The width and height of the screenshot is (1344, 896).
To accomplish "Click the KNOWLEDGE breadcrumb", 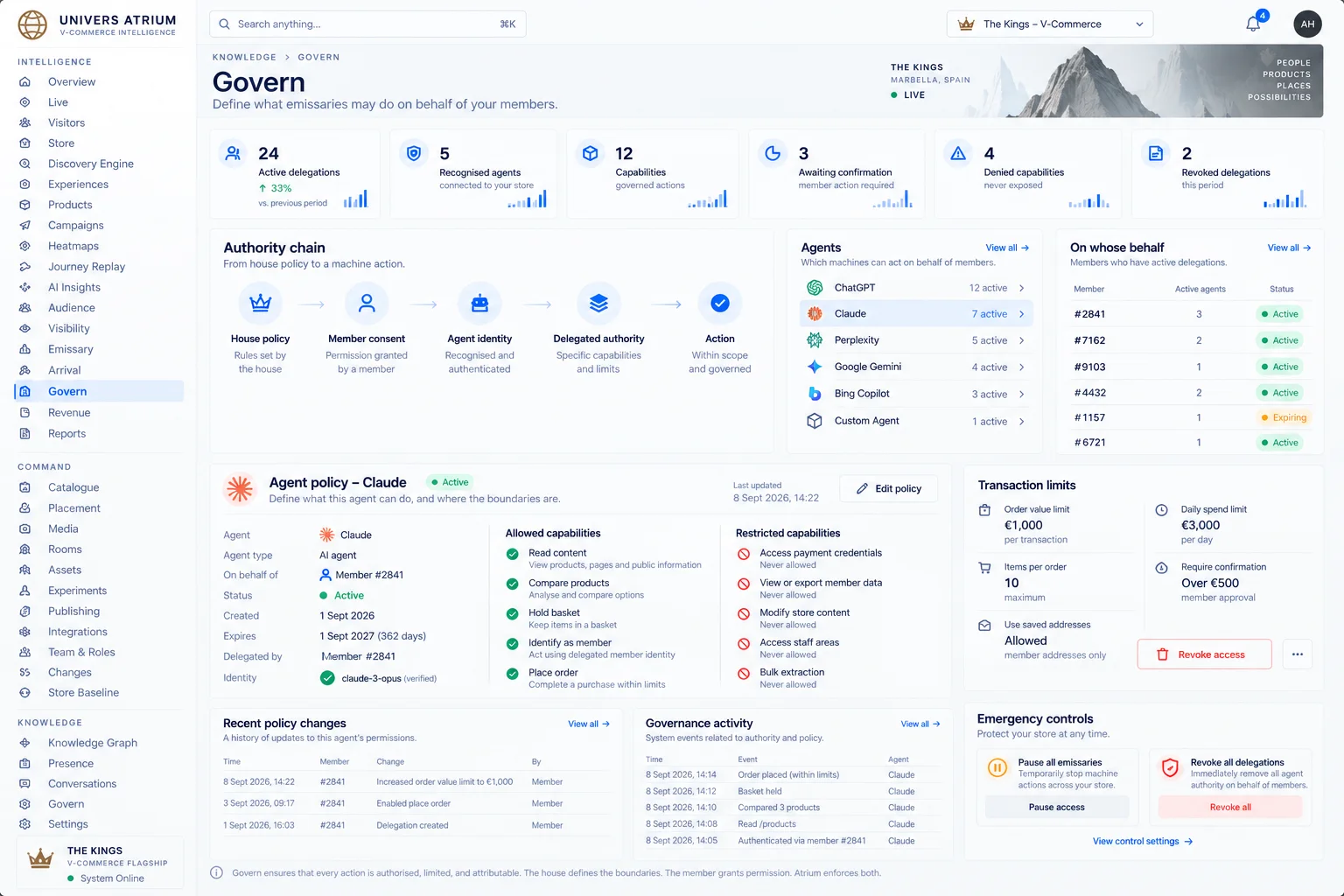I will (x=244, y=57).
